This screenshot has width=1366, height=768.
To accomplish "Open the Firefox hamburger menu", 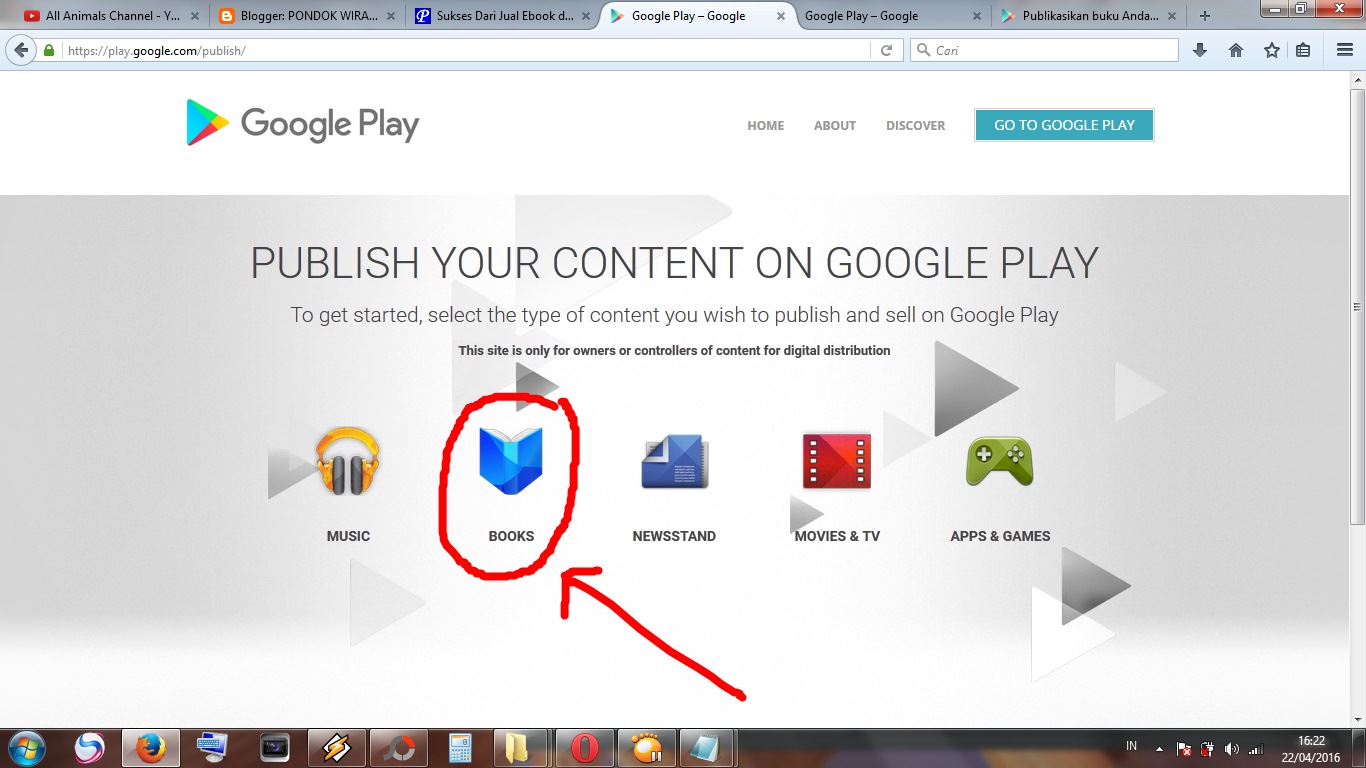I will [1345, 50].
